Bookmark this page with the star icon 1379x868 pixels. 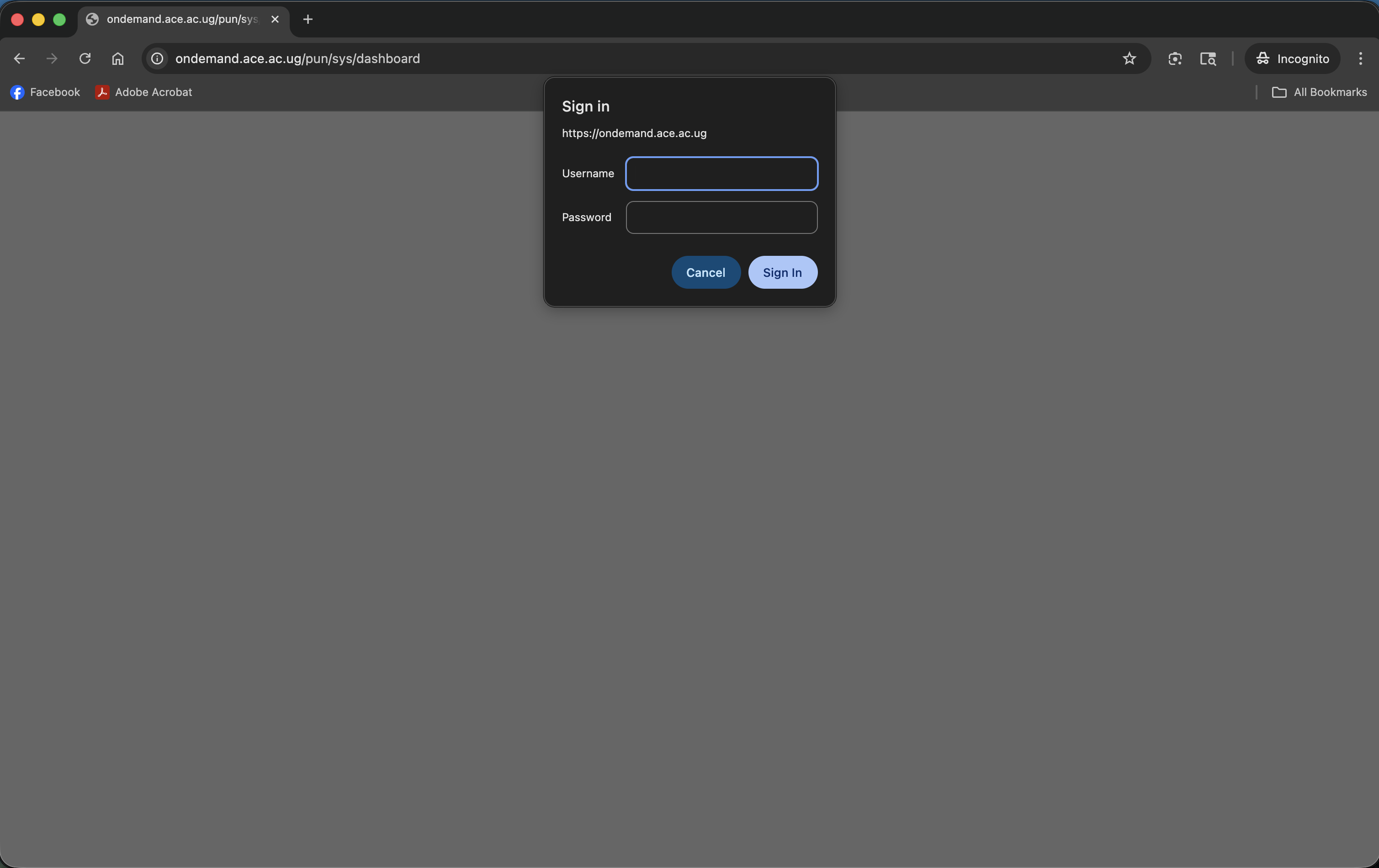point(1129,58)
